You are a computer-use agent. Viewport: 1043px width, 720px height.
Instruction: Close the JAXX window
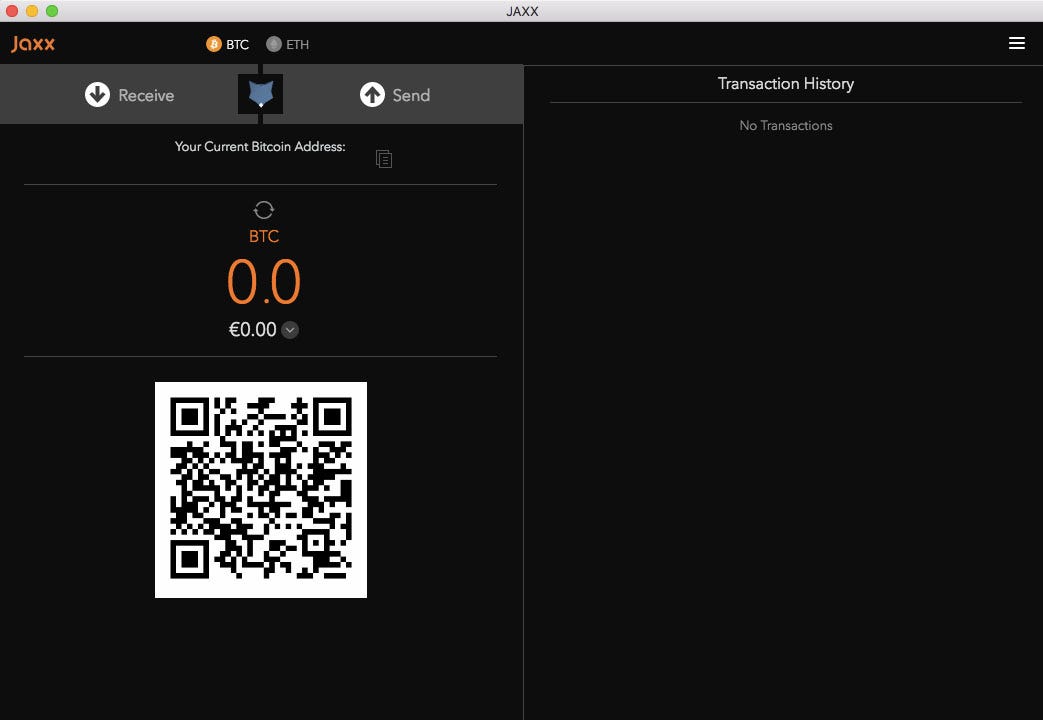point(12,11)
